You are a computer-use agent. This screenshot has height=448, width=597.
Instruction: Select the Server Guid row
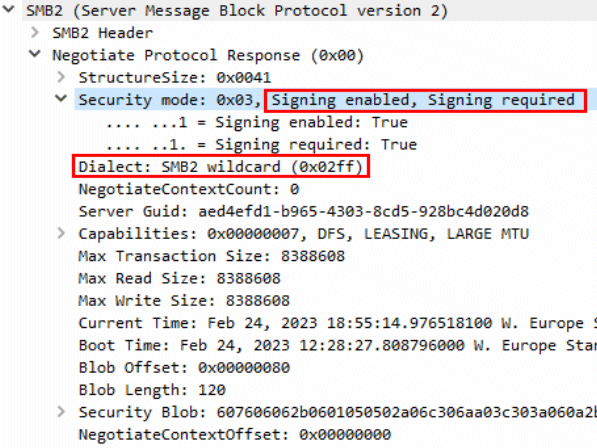(303, 211)
